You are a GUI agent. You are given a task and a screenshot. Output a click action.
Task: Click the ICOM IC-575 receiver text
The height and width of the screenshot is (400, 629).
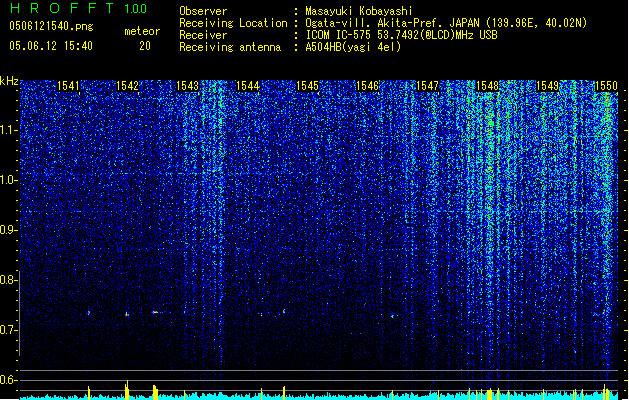click(x=401, y=35)
